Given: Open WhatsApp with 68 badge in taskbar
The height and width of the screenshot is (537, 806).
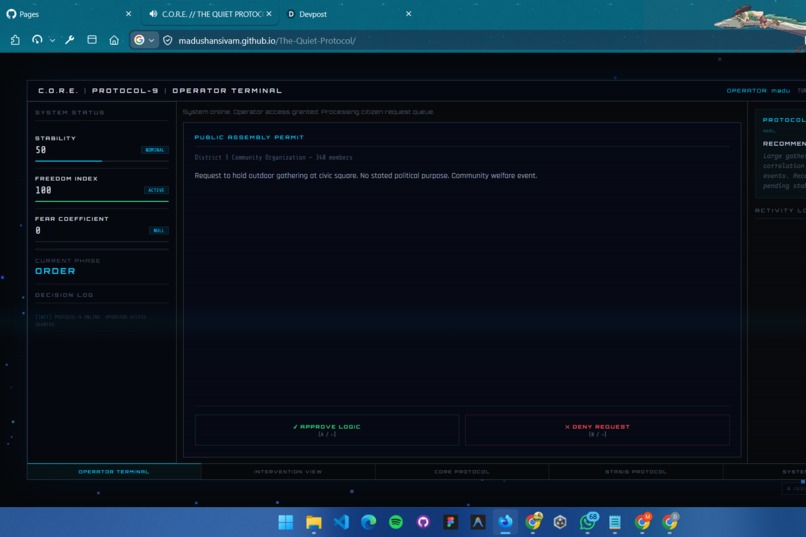Looking at the screenshot, I should [x=588, y=522].
